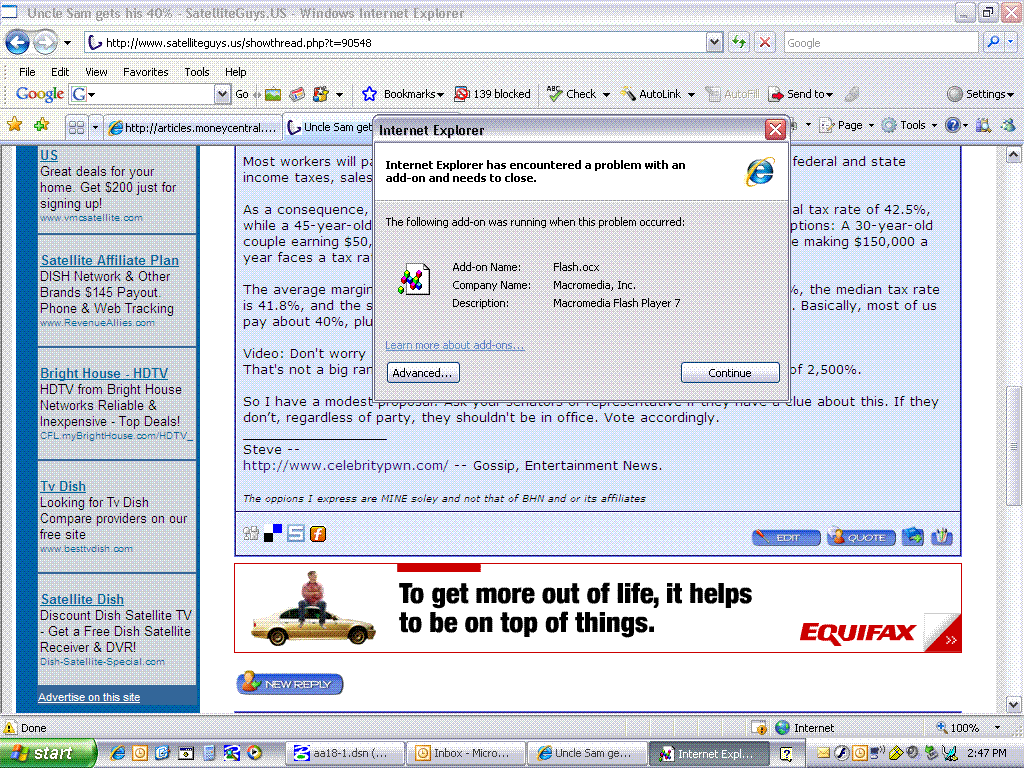Expand the Google toolbar search box dropdown

(x=223, y=94)
